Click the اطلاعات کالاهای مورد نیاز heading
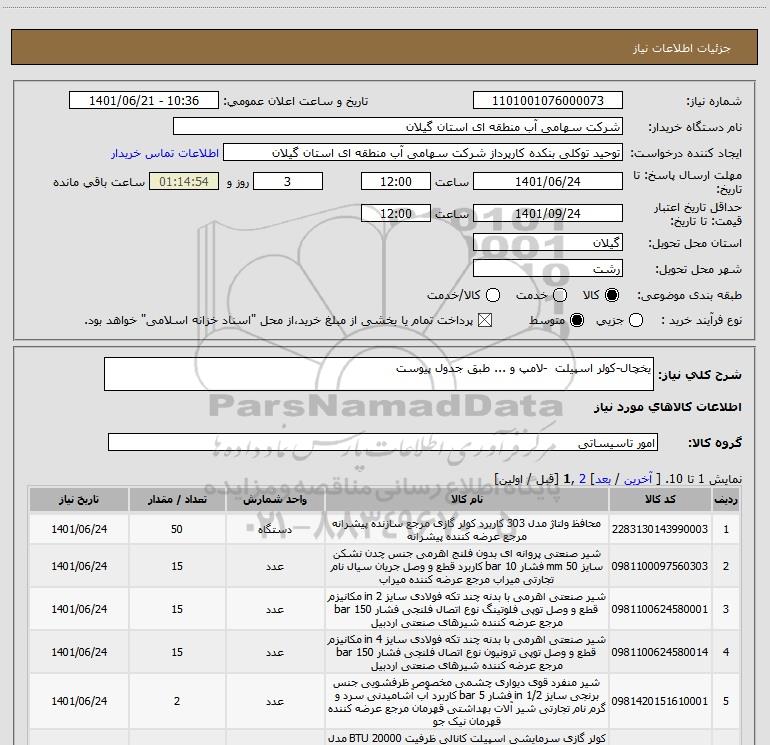Viewport: 770px width, 745px height. click(668, 407)
